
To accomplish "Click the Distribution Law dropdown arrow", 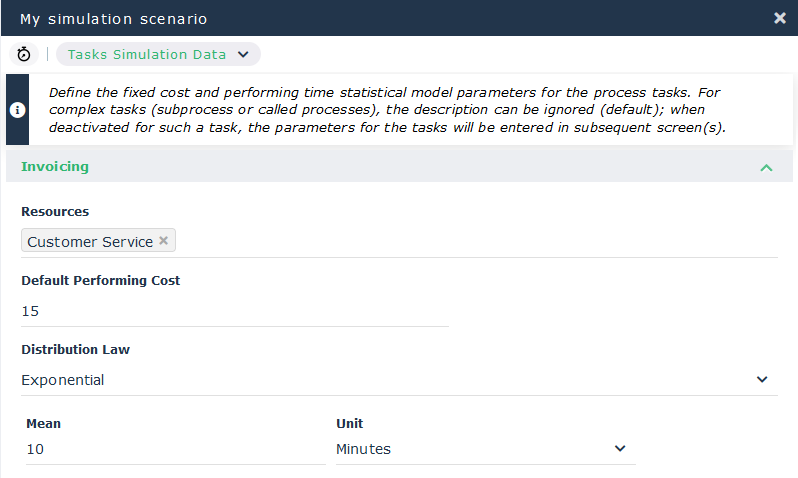I will (x=762, y=380).
